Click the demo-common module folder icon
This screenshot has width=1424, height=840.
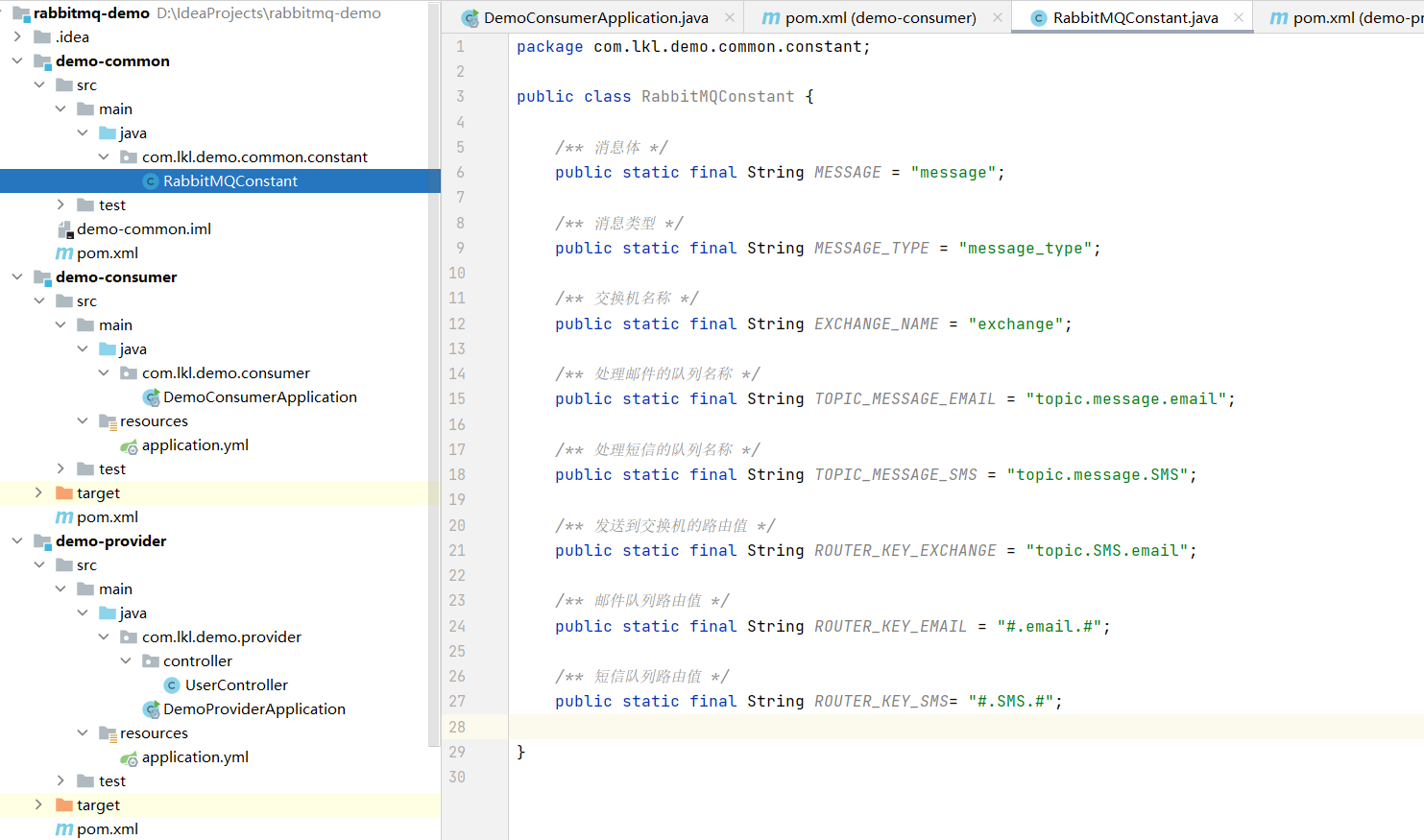click(x=42, y=61)
